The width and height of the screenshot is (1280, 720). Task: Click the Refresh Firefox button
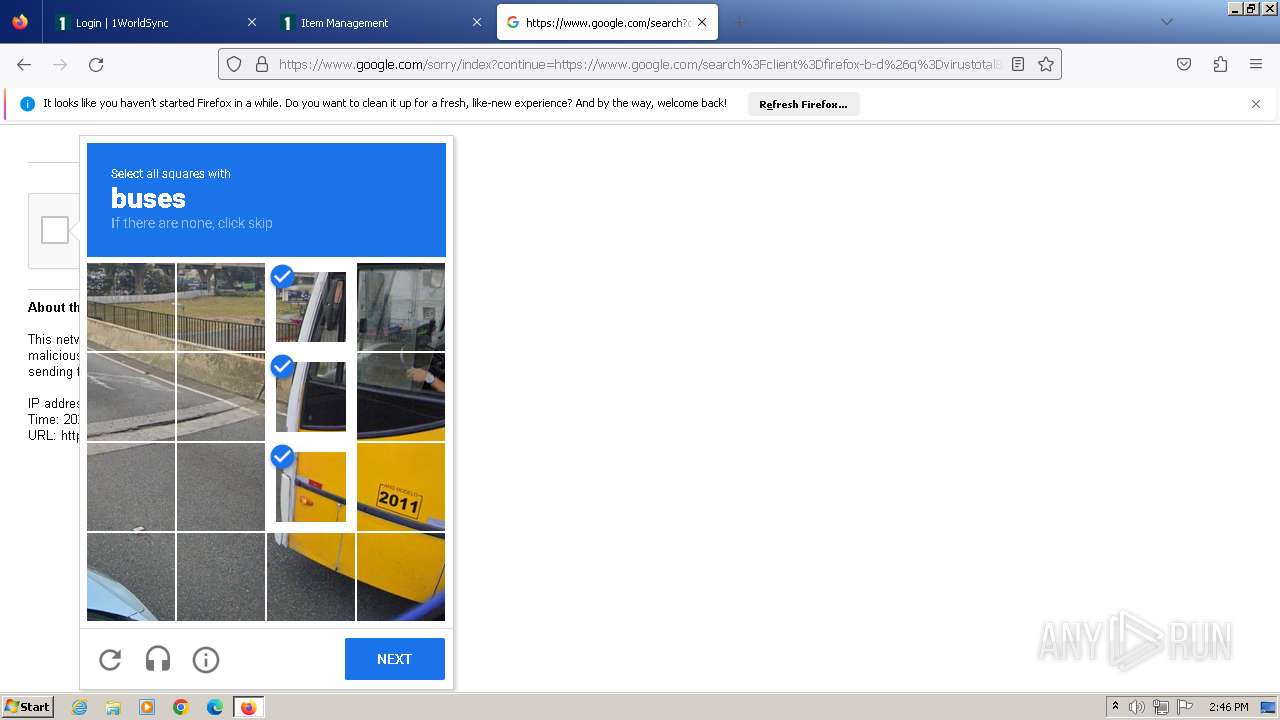click(803, 104)
